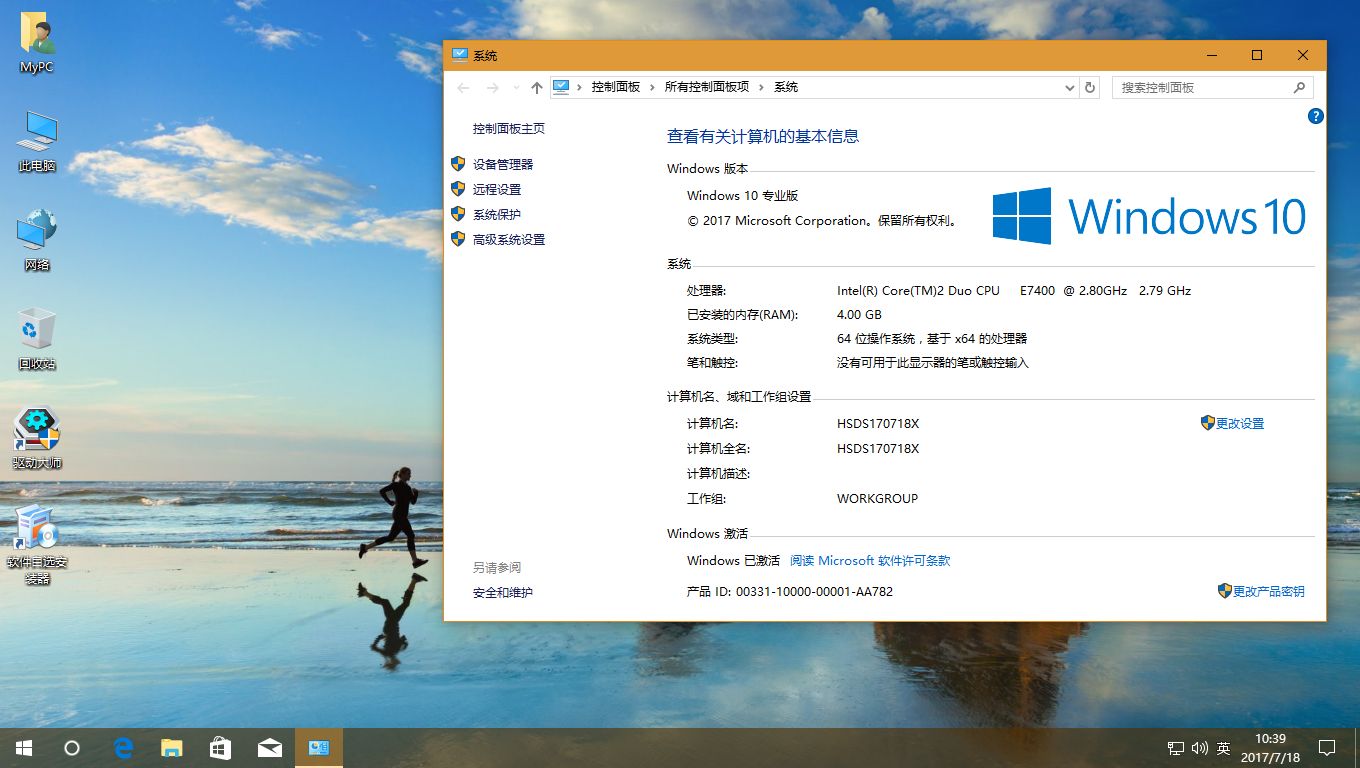
Task: Open Microsoft Edge from the taskbar
Action: point(123,747)
